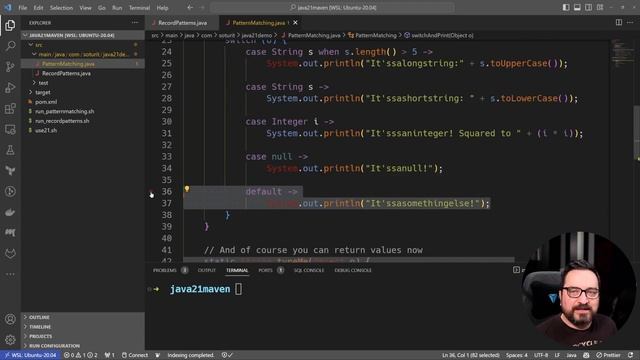Expand the Projects section

(83, 336)
